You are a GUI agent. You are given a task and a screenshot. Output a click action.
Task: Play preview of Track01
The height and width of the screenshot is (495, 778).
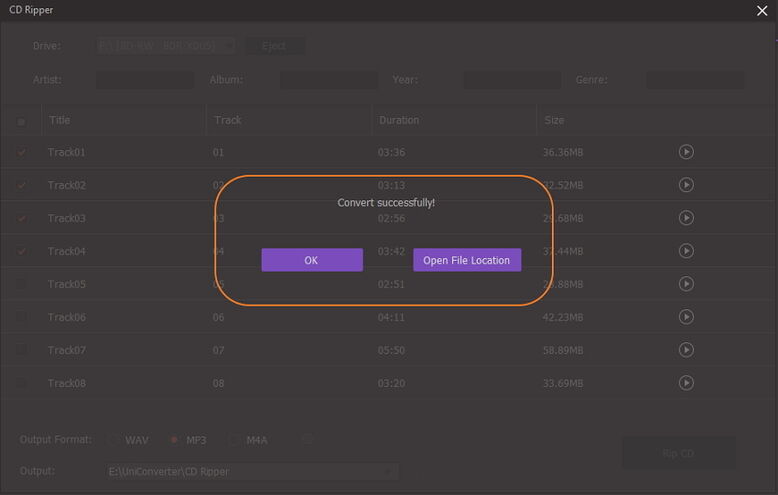pyautogui.click(x=686, y=152)
